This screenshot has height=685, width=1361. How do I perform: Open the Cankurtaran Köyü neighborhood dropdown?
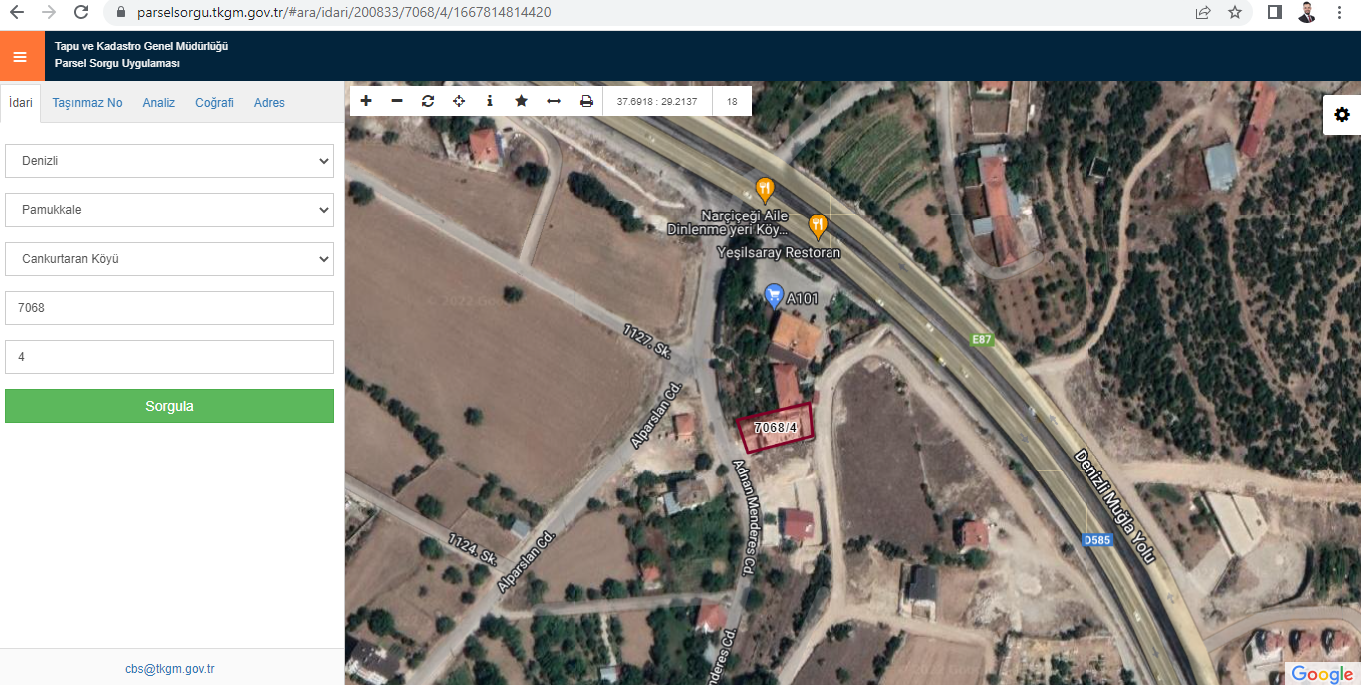pyautogui.click(x=169, y=259)
